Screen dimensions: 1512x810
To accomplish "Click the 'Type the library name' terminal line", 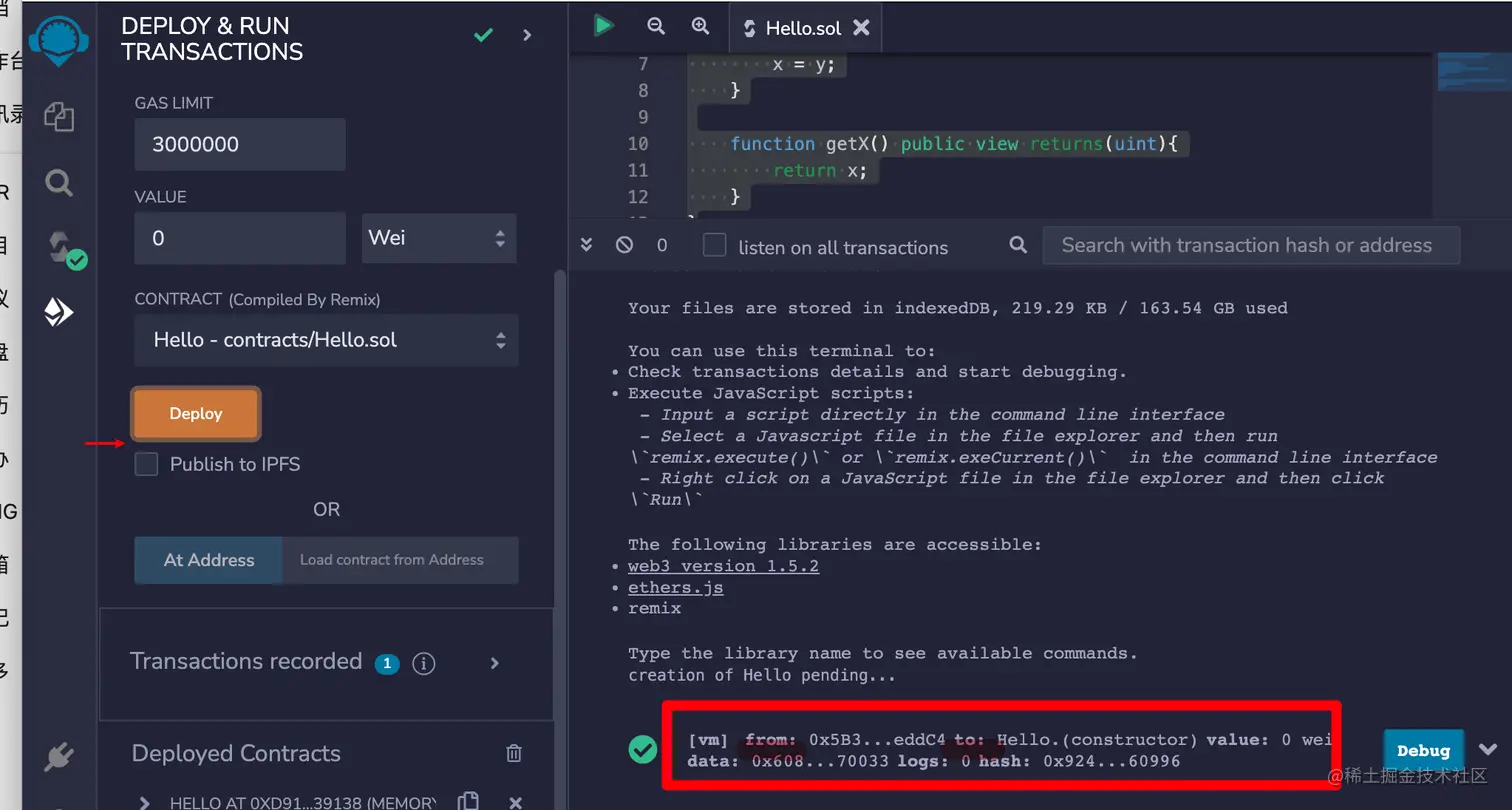I will [x=883, y=653].
